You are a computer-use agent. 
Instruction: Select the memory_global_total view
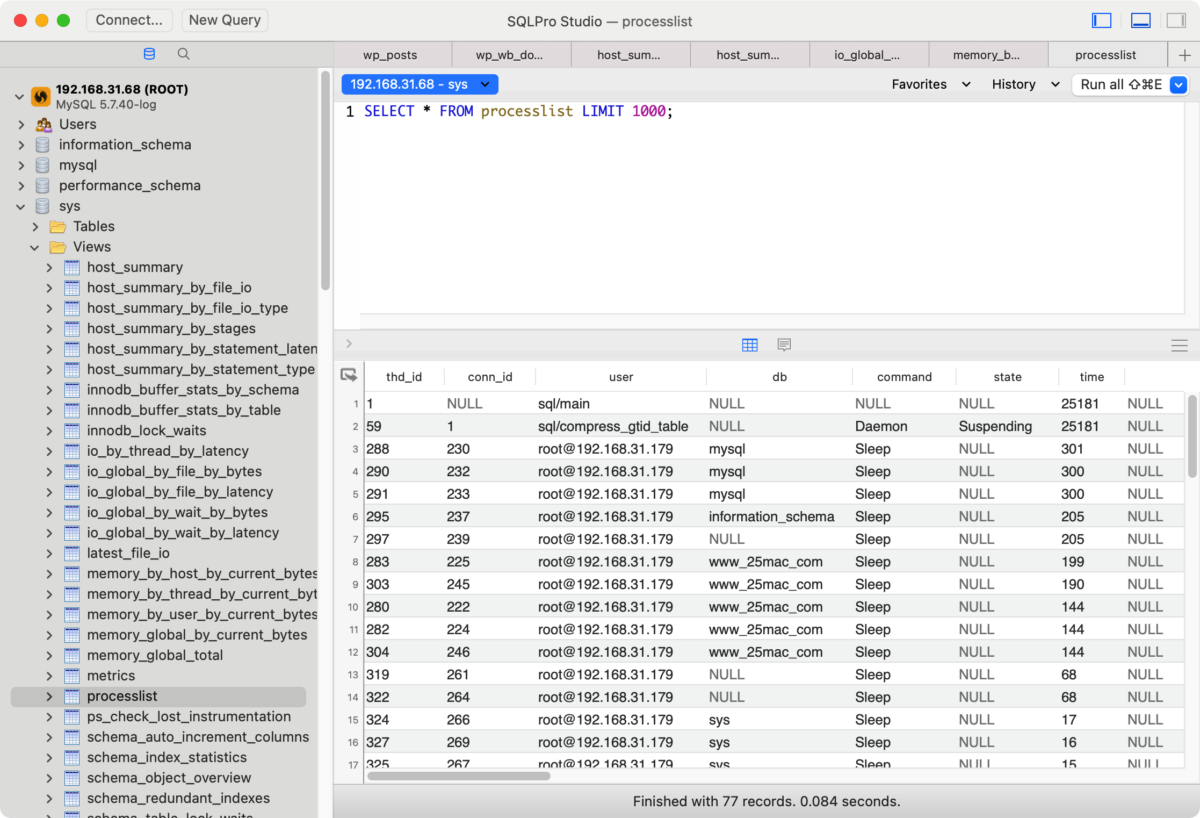[155, 656]
